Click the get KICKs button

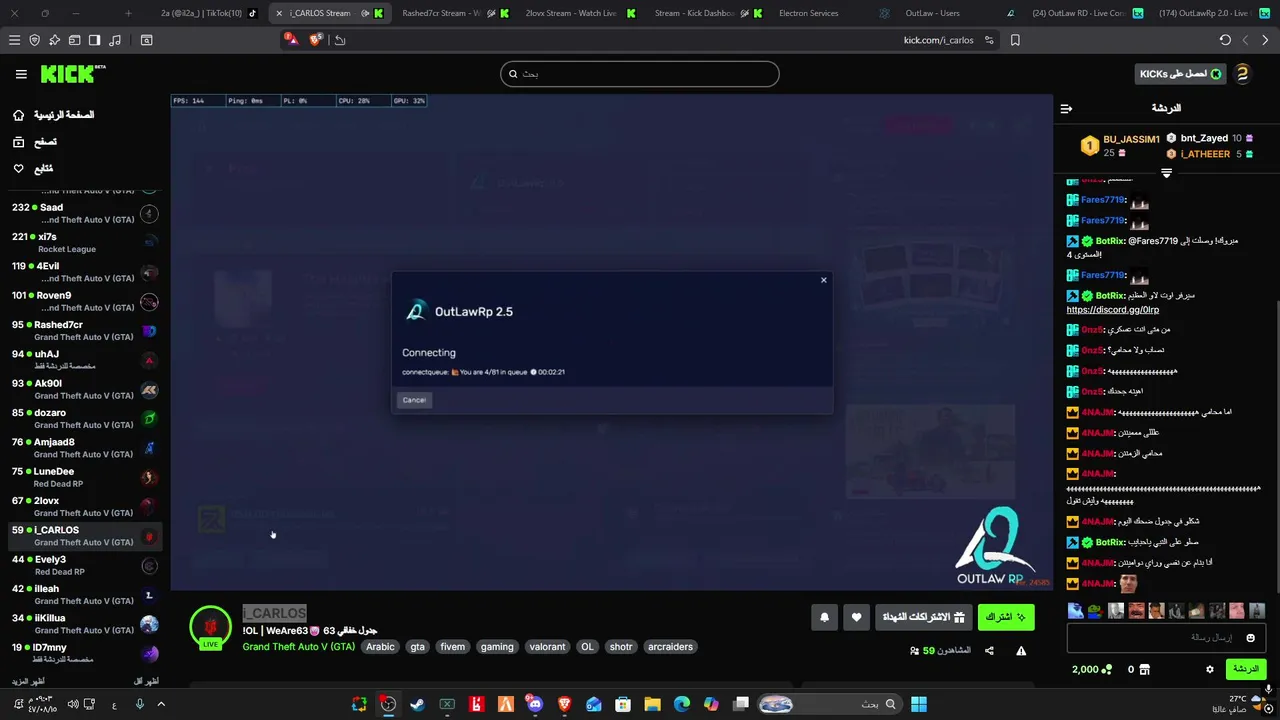click(1182, 74)
